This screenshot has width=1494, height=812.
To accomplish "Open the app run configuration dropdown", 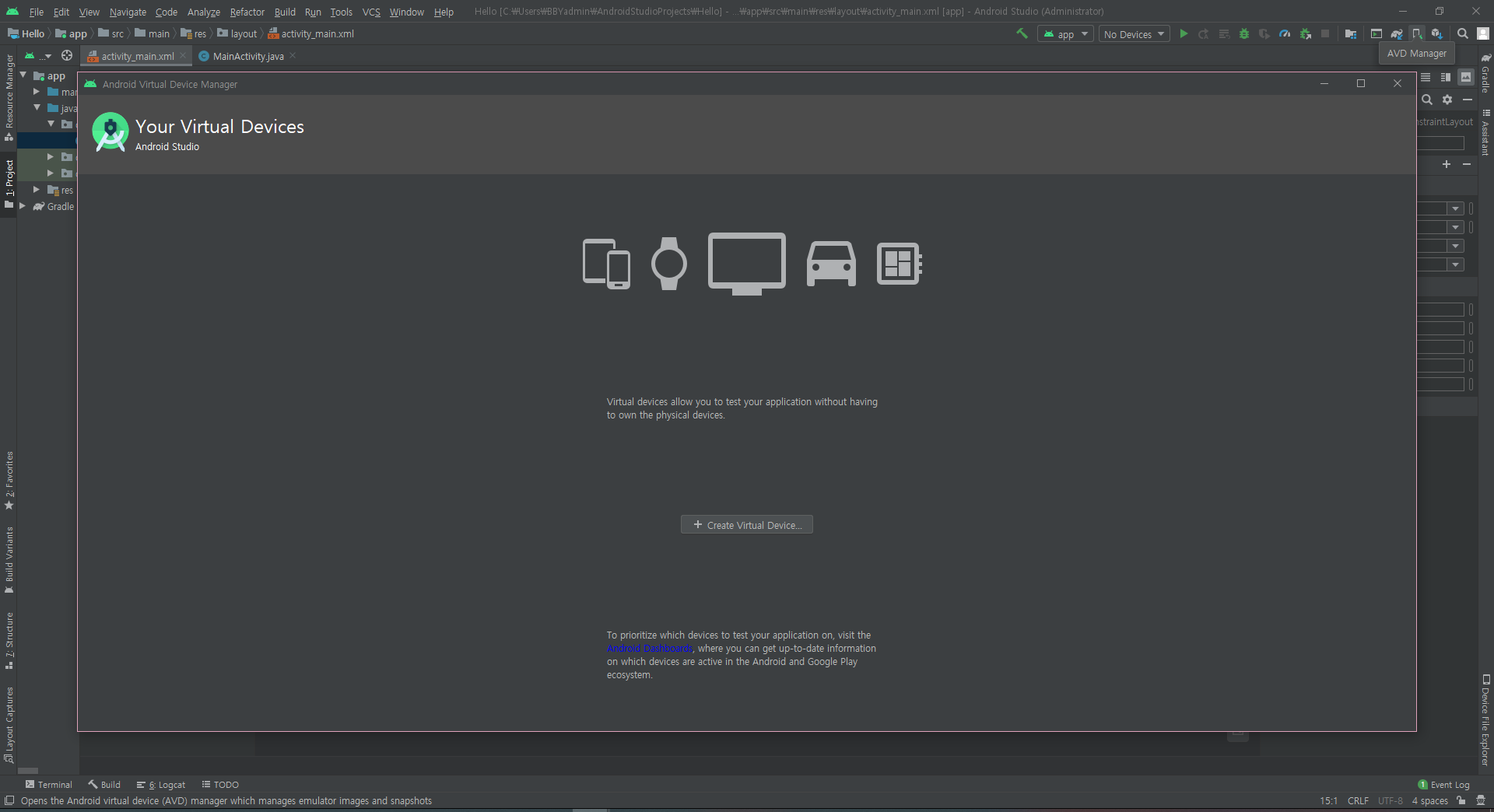I will tap(1065, 34).
